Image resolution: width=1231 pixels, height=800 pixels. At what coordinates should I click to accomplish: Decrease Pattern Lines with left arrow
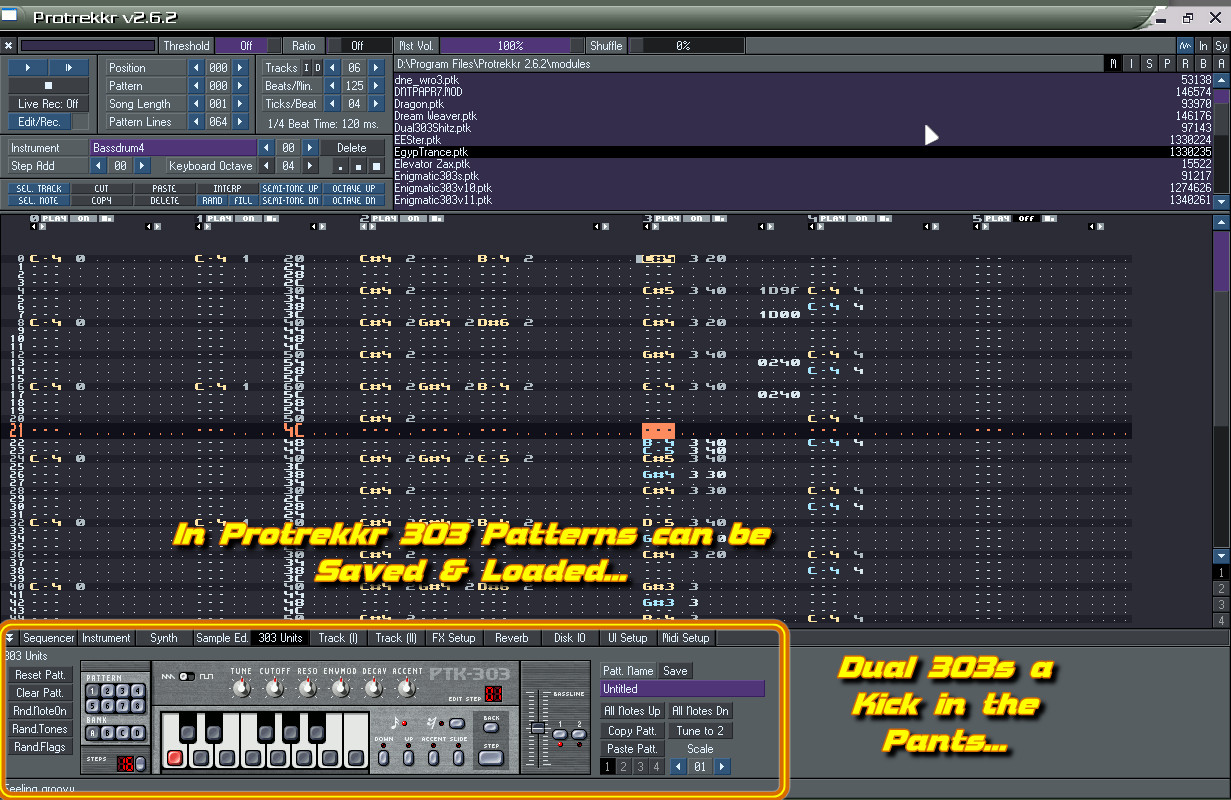pyautogui.click(x=197, y=122)
